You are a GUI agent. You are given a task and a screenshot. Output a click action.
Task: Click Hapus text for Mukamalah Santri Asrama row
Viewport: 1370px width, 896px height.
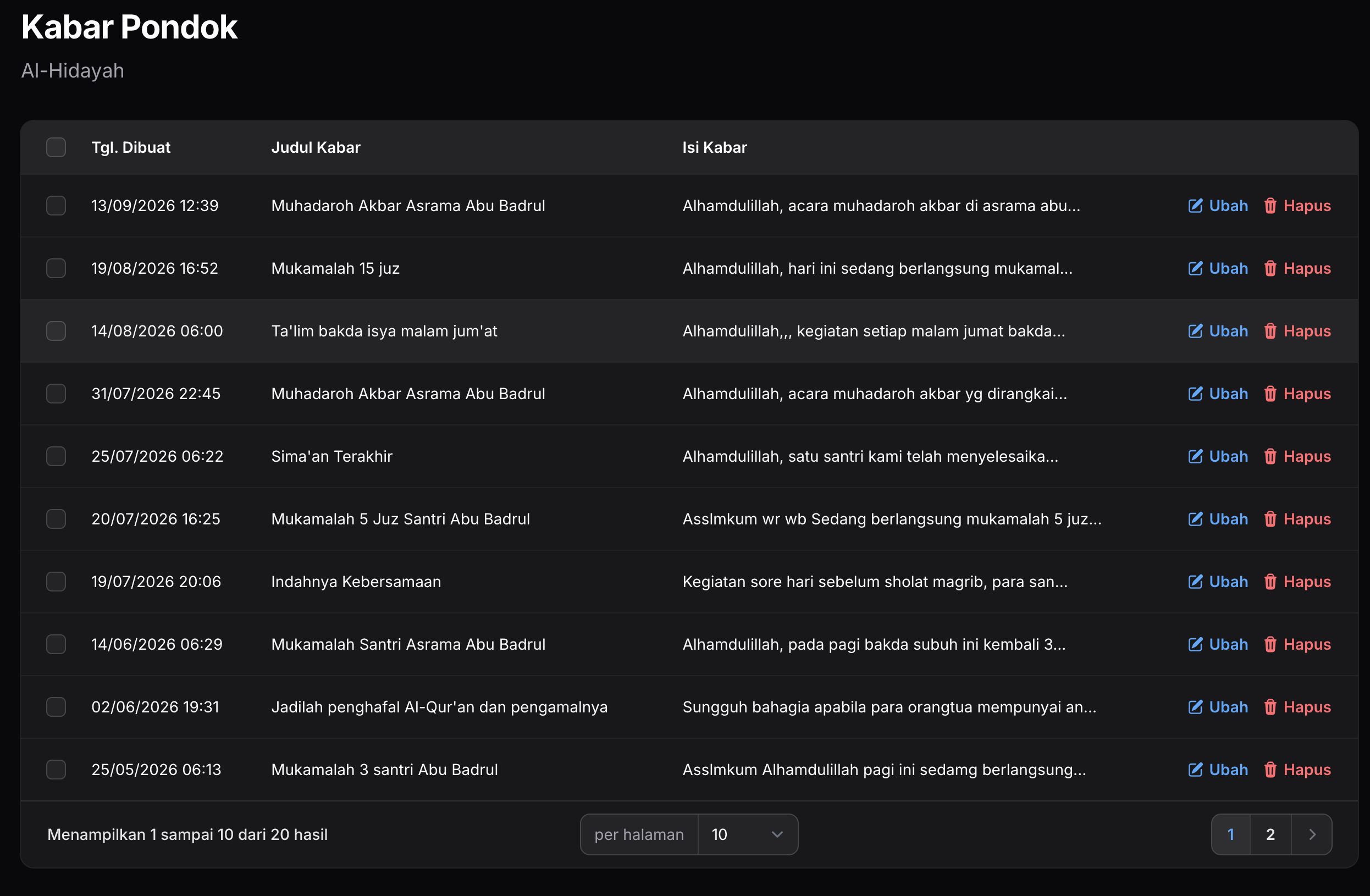coord(1307,645)
